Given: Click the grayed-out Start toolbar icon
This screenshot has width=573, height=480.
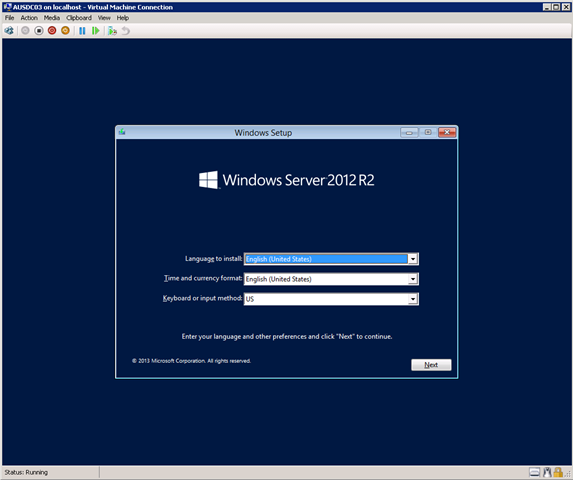Looking at the screenshot, I should click(25, 31).
